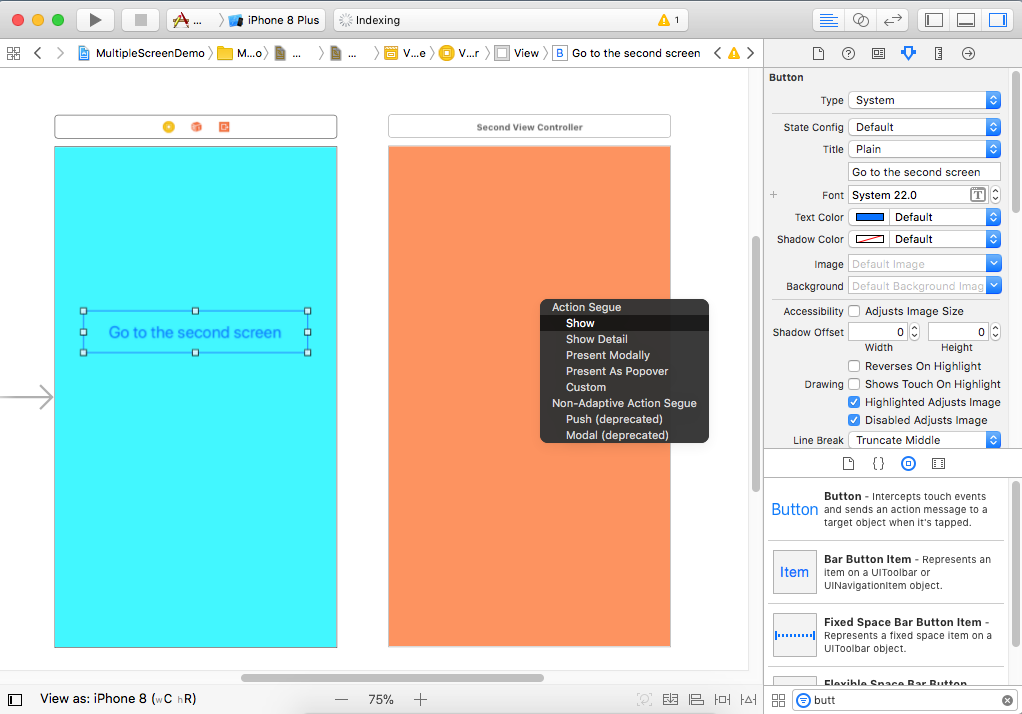Open the Connections inspector

point(969,53)
